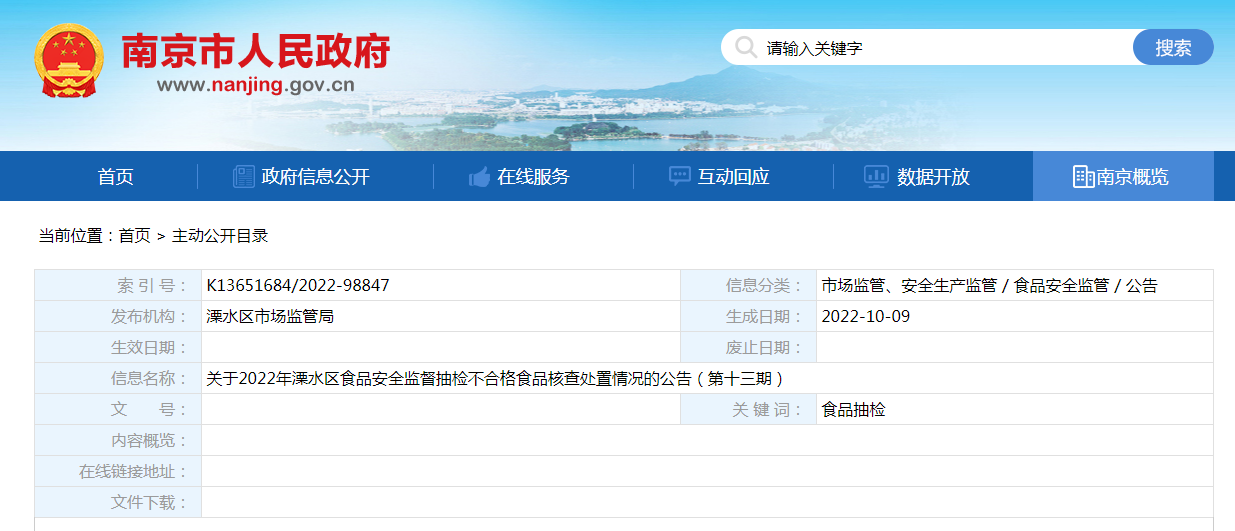
Task: Go to 在线服务 menu label
Action: [x=533, y=177]
